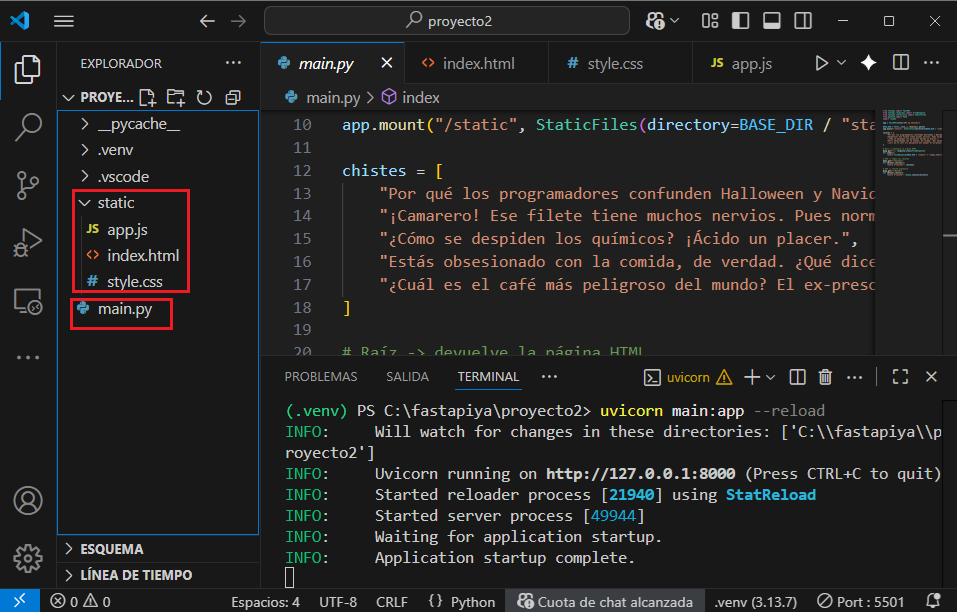The image size is (957, 612).
Task: Show additional views ellipsis in activity bar
Action: click(x=27, y=358)
